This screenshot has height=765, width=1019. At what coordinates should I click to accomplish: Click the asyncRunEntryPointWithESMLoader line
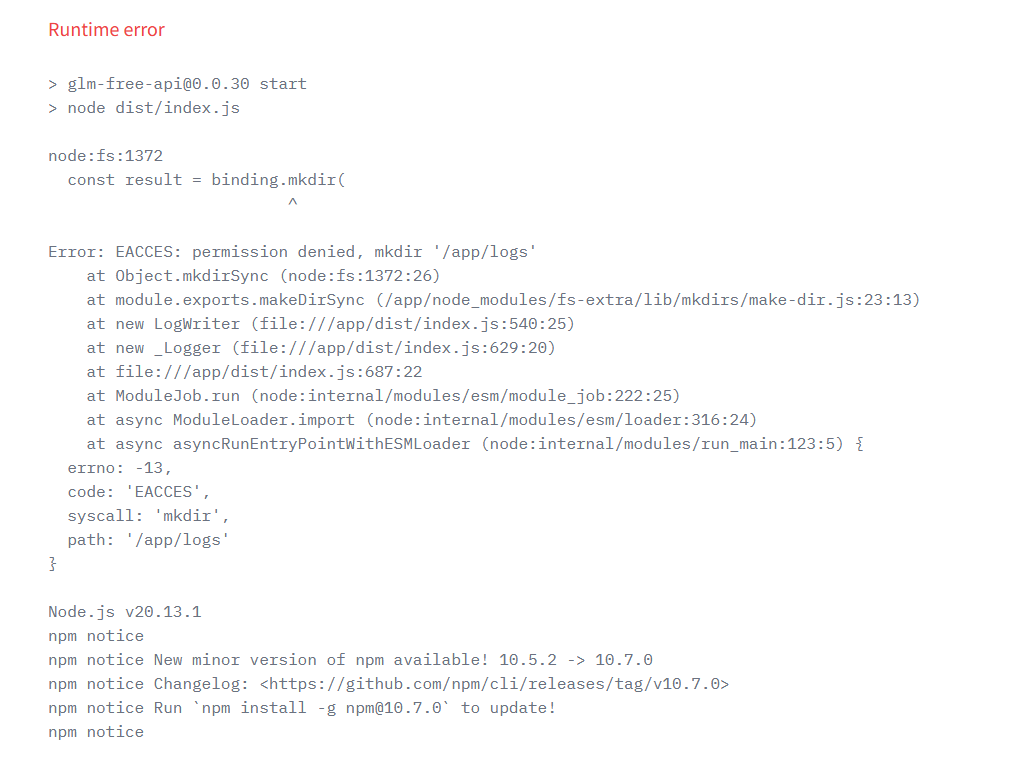(x=475, y=444)
